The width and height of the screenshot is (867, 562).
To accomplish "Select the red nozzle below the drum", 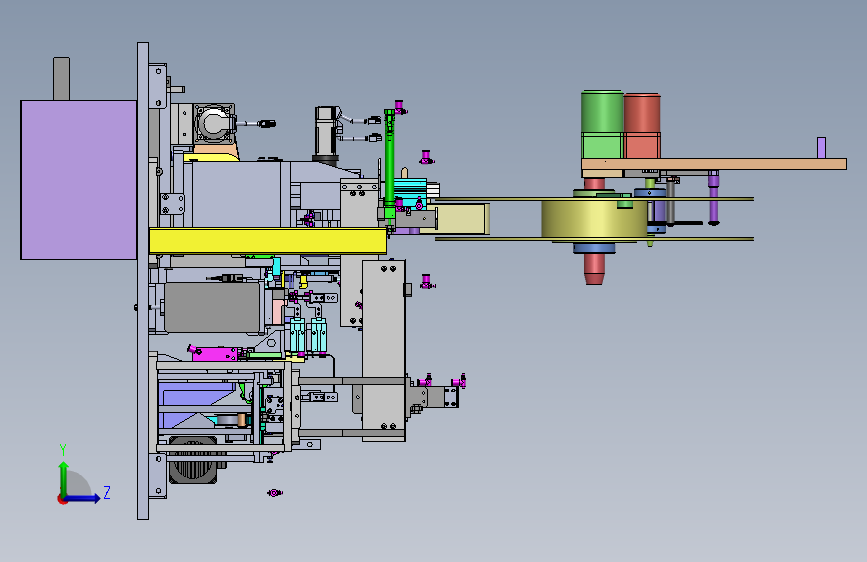I will pyautogui.click(x=594, y=269).
